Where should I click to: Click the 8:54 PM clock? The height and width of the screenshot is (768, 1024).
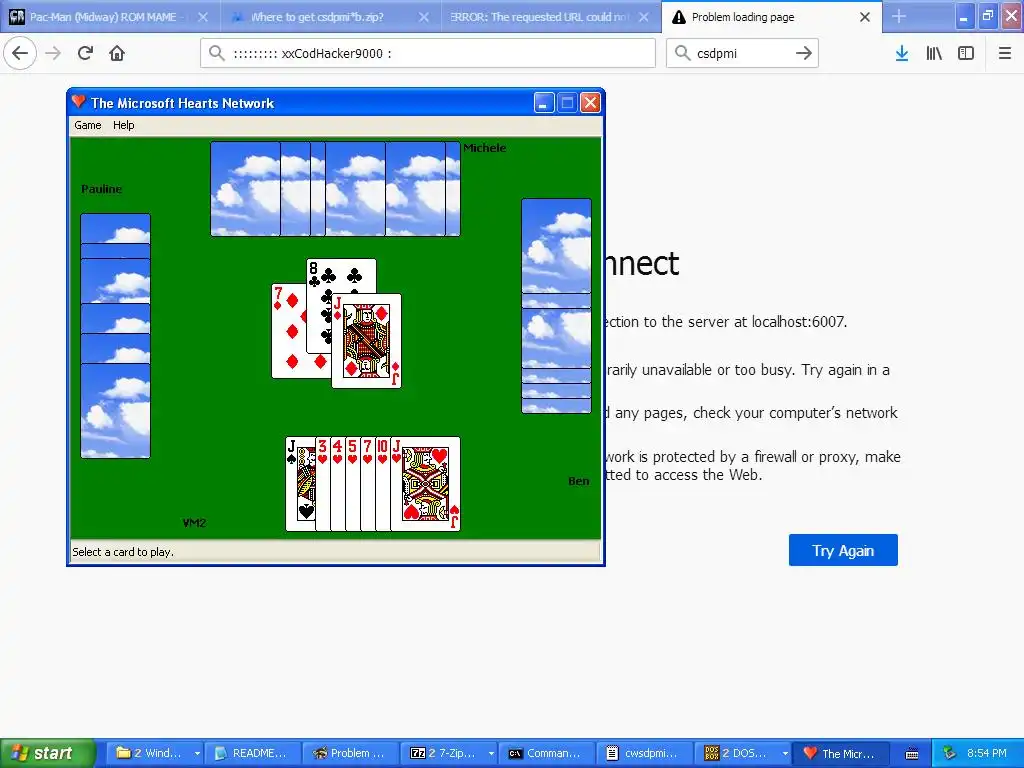point(986,753)
